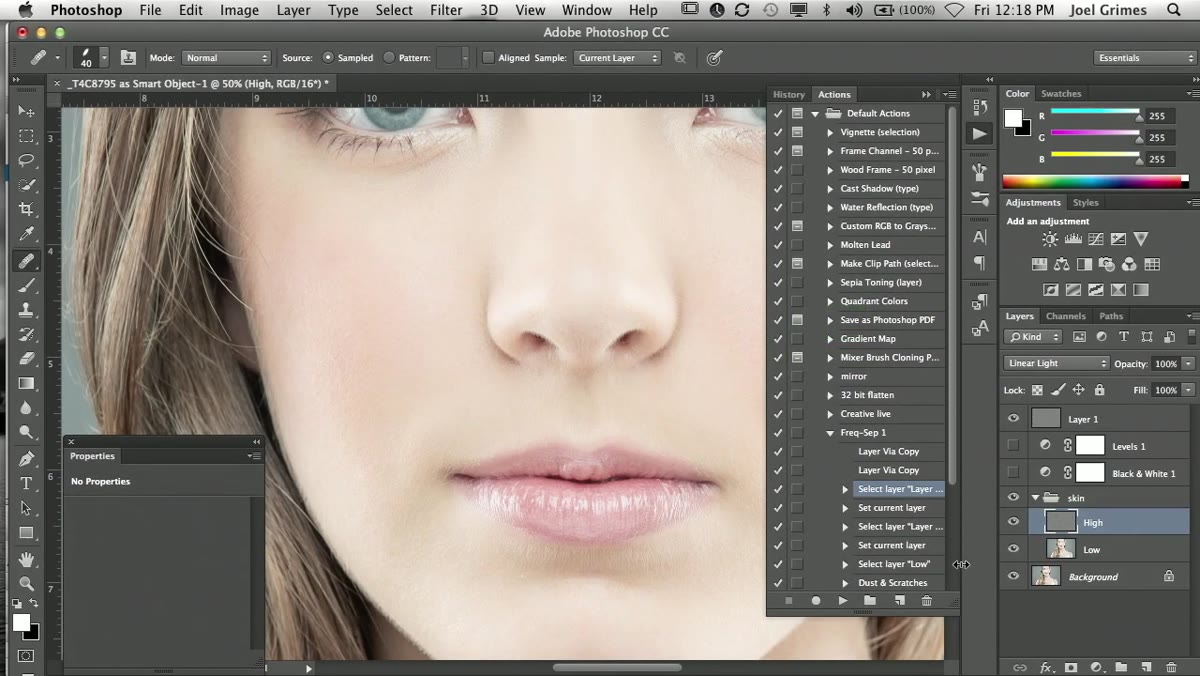Viewport: 1200px width, 676px height.
Task: Select the Zoom tool
Action: click(x=27, y=583)
